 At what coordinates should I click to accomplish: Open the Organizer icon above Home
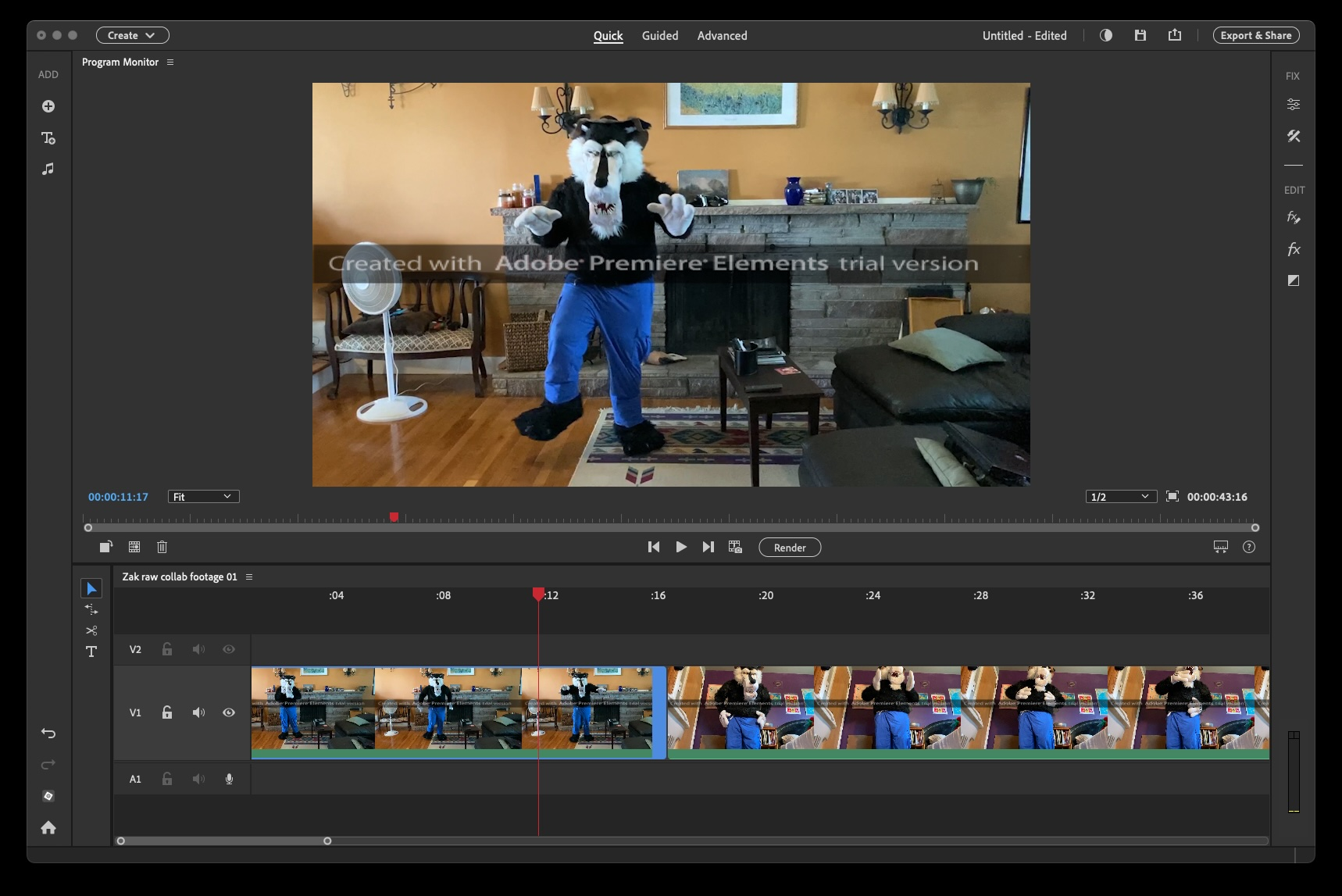pos(48,796)
